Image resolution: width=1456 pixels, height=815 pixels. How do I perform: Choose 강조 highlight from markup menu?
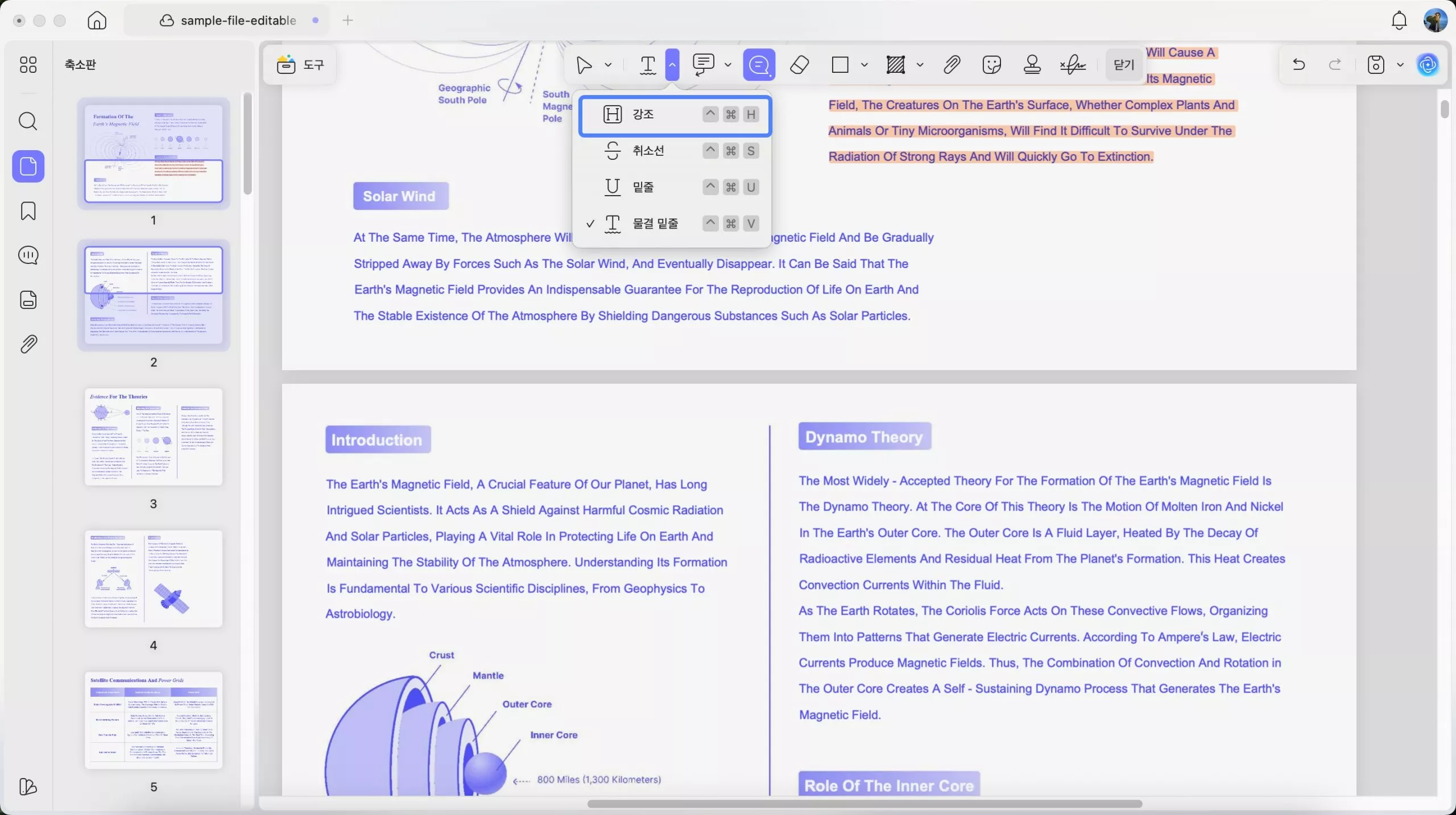[x=675, y=115]
